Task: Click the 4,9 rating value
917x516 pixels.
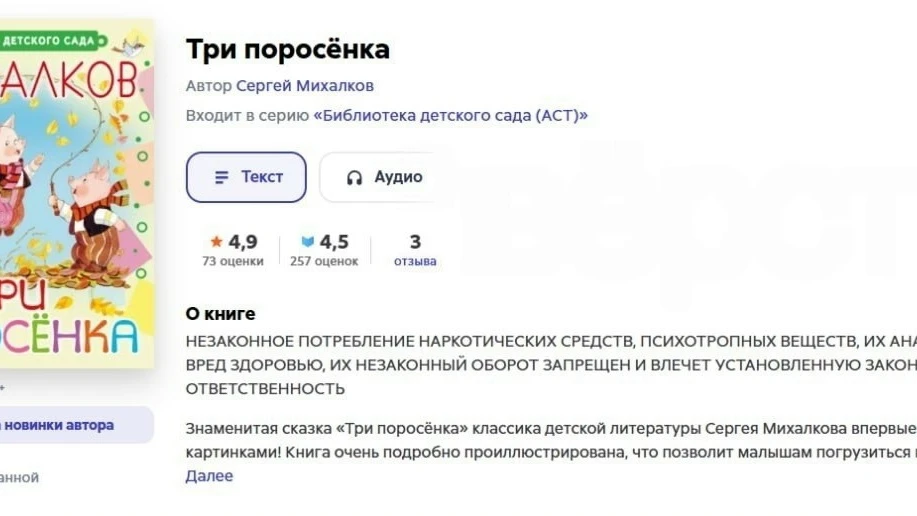Action: click(243, 242)
